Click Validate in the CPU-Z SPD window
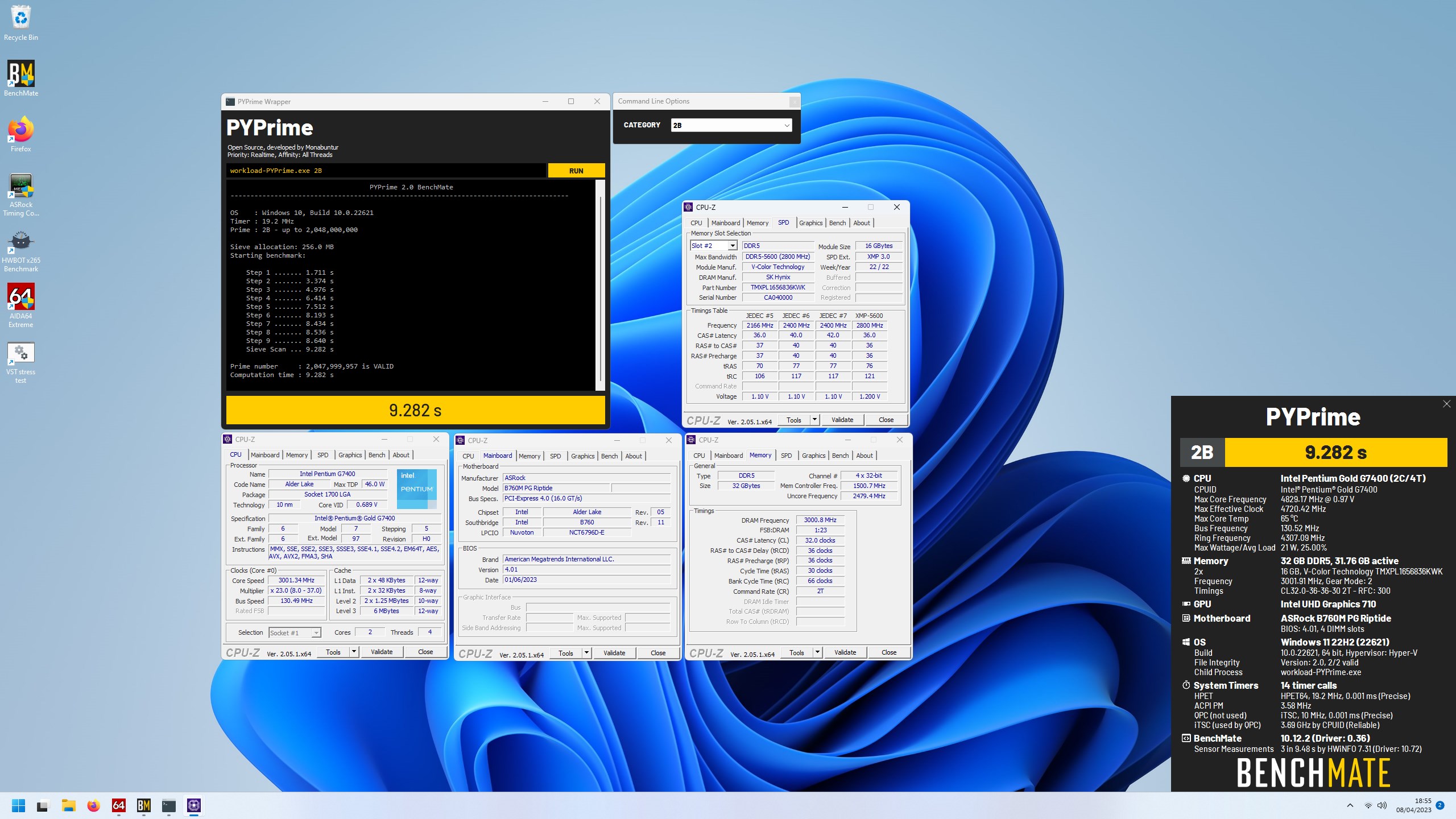Image resolution: width=1456 pixels, height=819 pixels. tap(842, 420)
